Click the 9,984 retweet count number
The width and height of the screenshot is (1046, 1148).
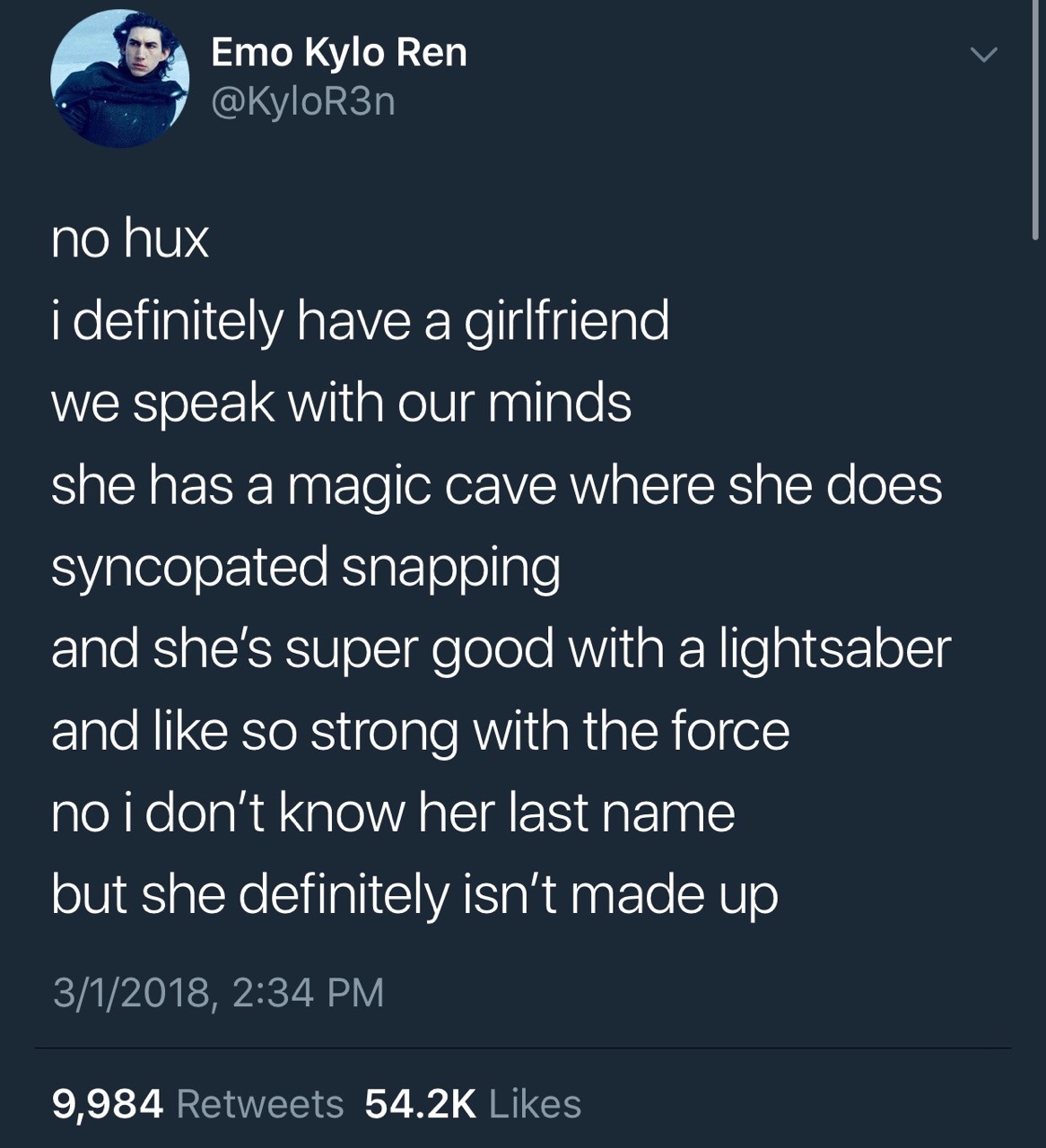[108, 1104]
